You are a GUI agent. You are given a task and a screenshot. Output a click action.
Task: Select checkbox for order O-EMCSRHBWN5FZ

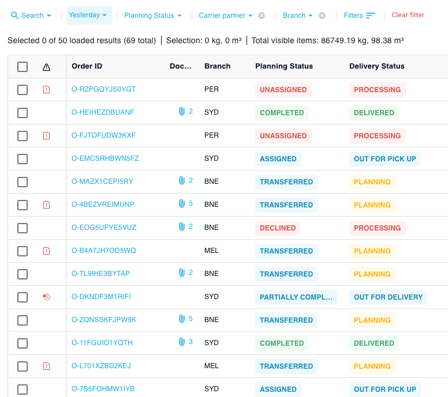[x=22, y=159]
